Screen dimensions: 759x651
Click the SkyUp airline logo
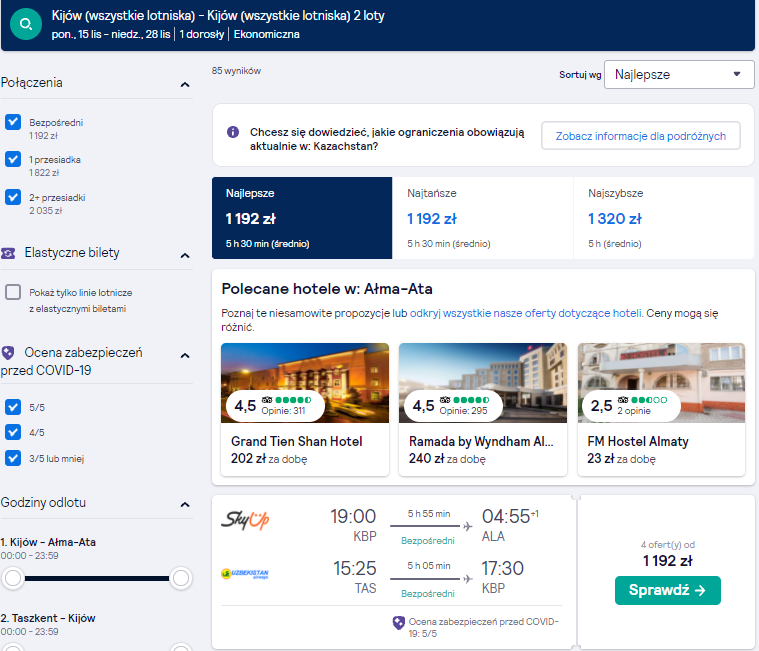[x=245, y=520]
